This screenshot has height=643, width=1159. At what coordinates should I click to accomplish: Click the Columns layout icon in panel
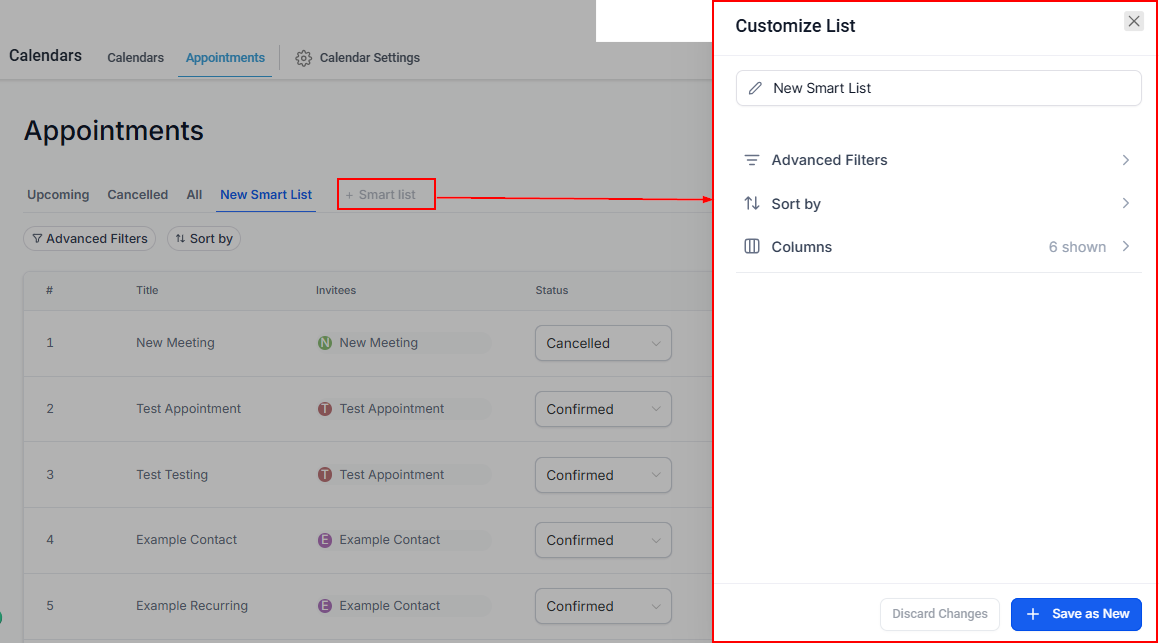point(752,247)
